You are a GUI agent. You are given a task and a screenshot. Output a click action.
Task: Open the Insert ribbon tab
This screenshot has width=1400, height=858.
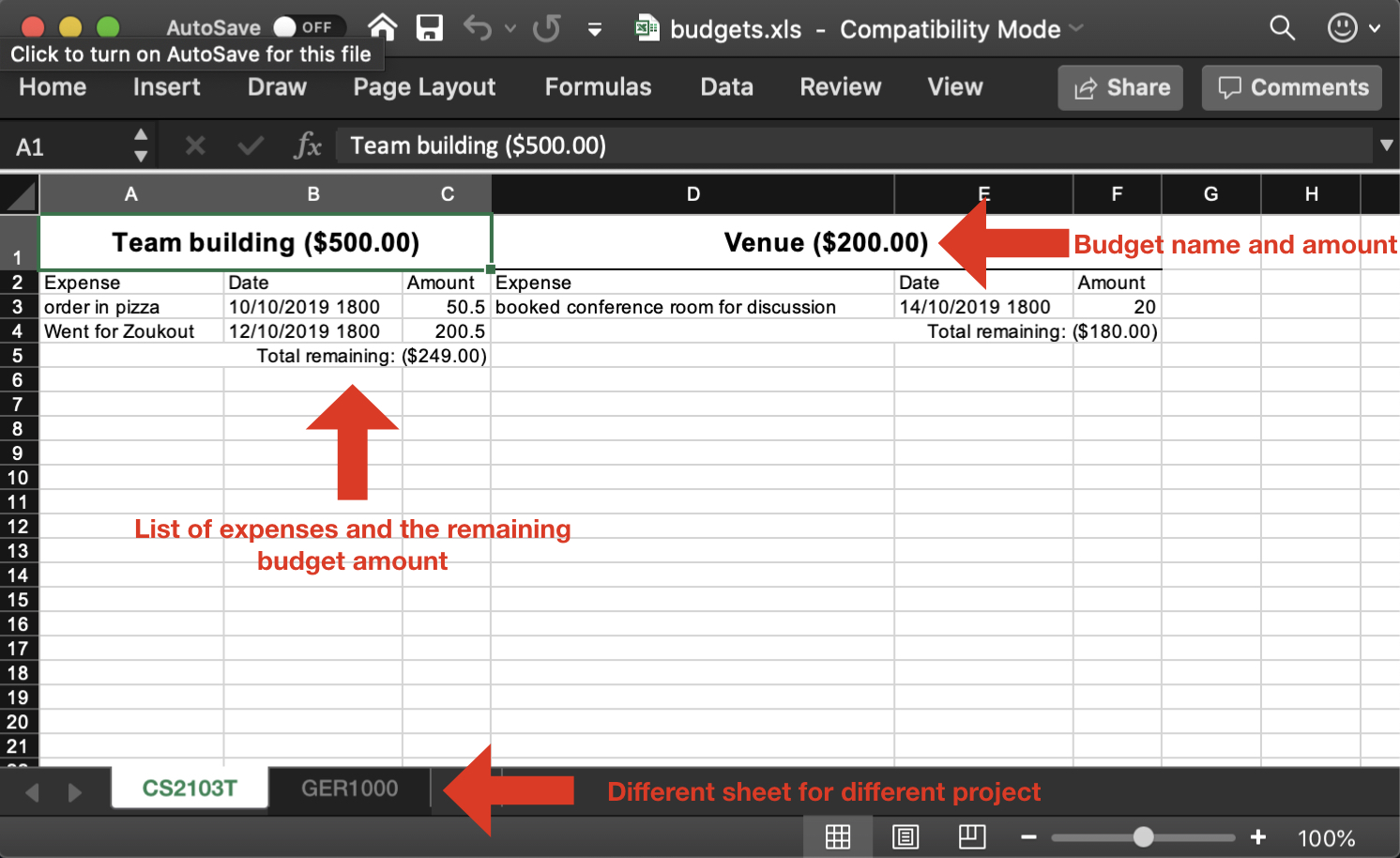pos(166,87)
